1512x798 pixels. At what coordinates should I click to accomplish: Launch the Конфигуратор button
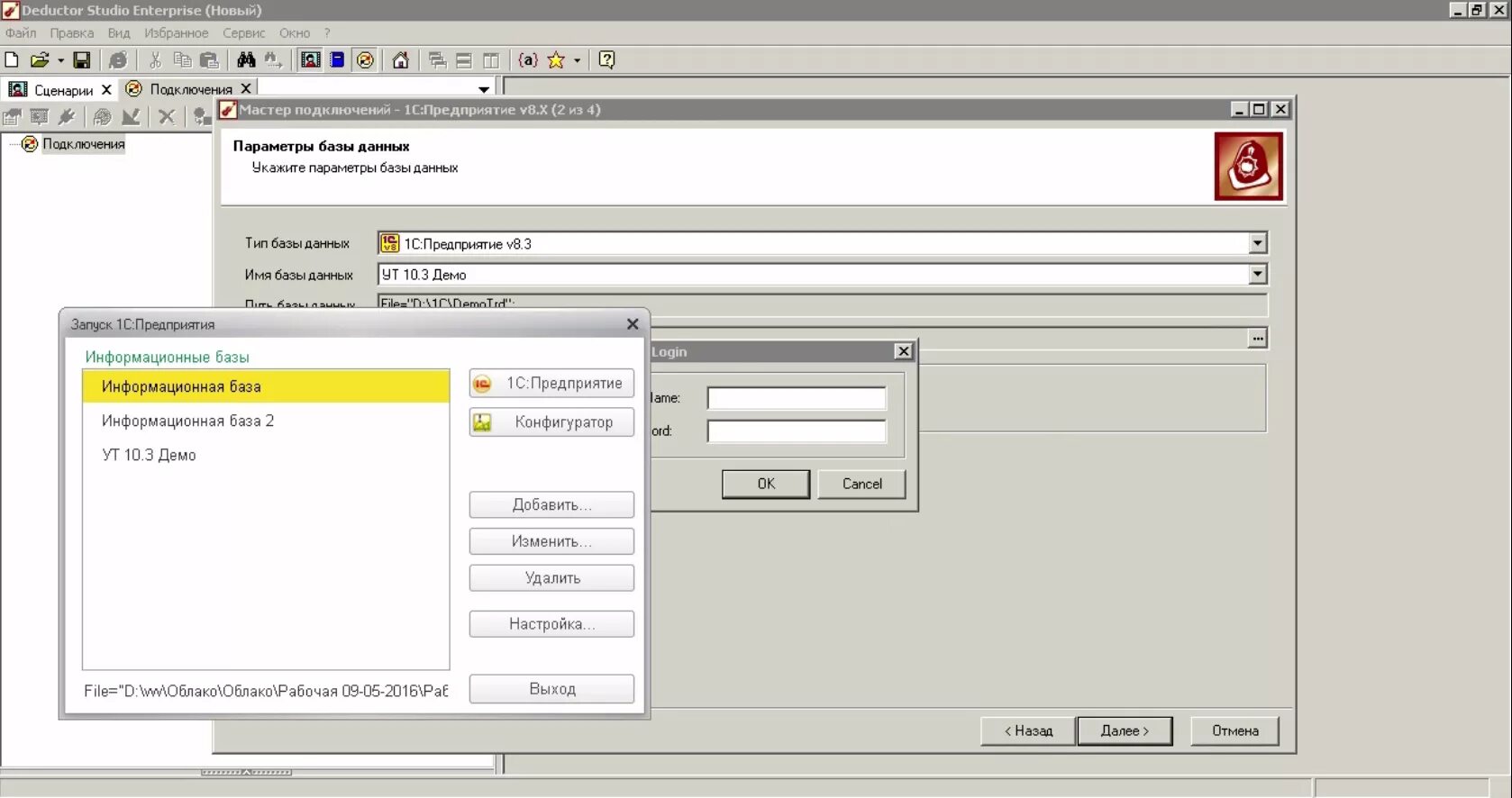coord(551,422)
